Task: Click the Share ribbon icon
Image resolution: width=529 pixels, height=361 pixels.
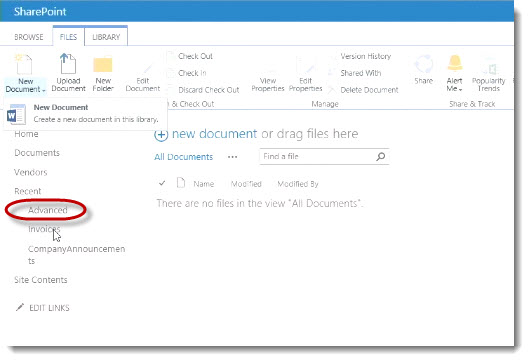Action: pos(423,64)
